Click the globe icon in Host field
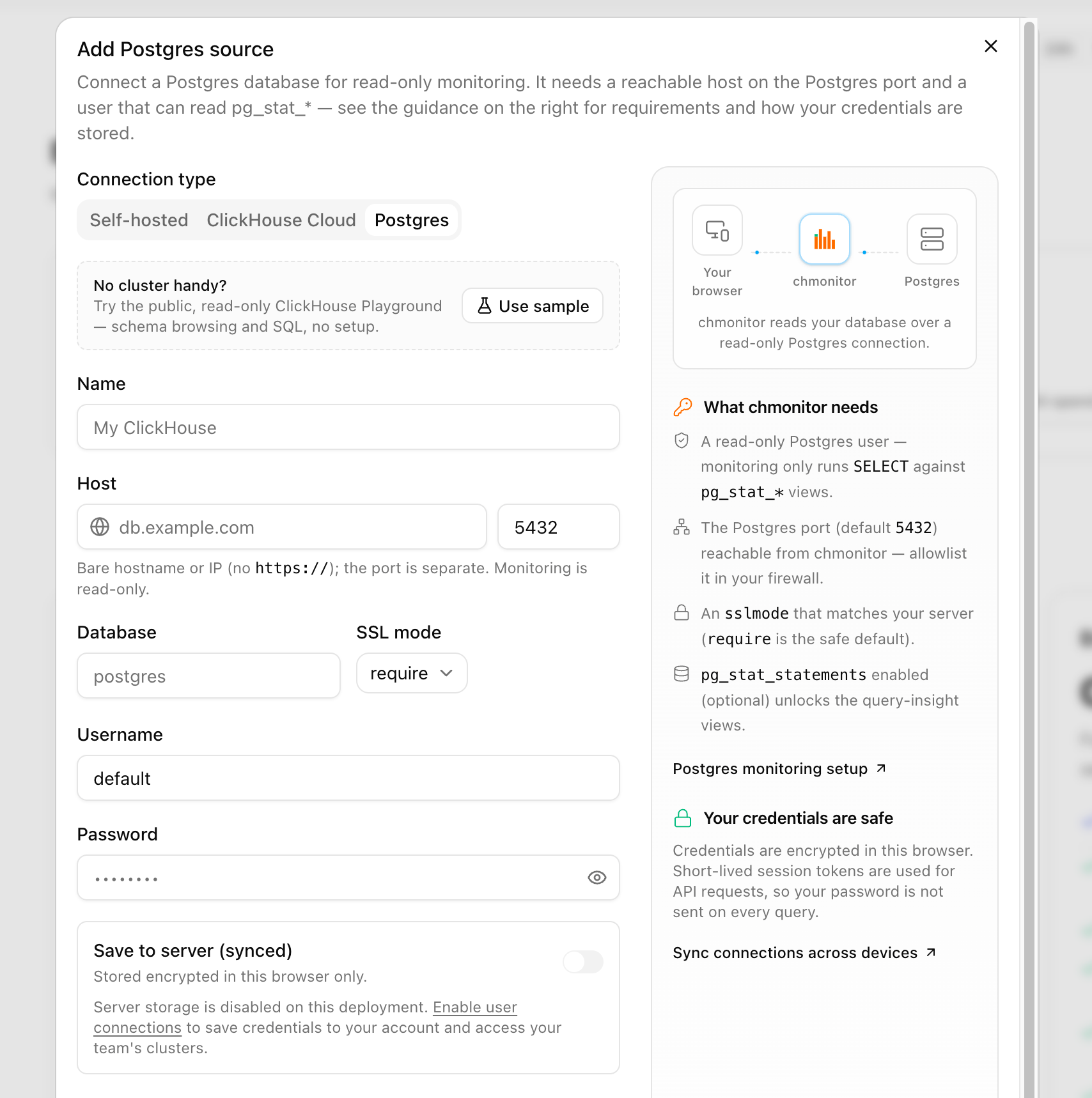Screen dimensions: 1092x1098 (100, 527)
